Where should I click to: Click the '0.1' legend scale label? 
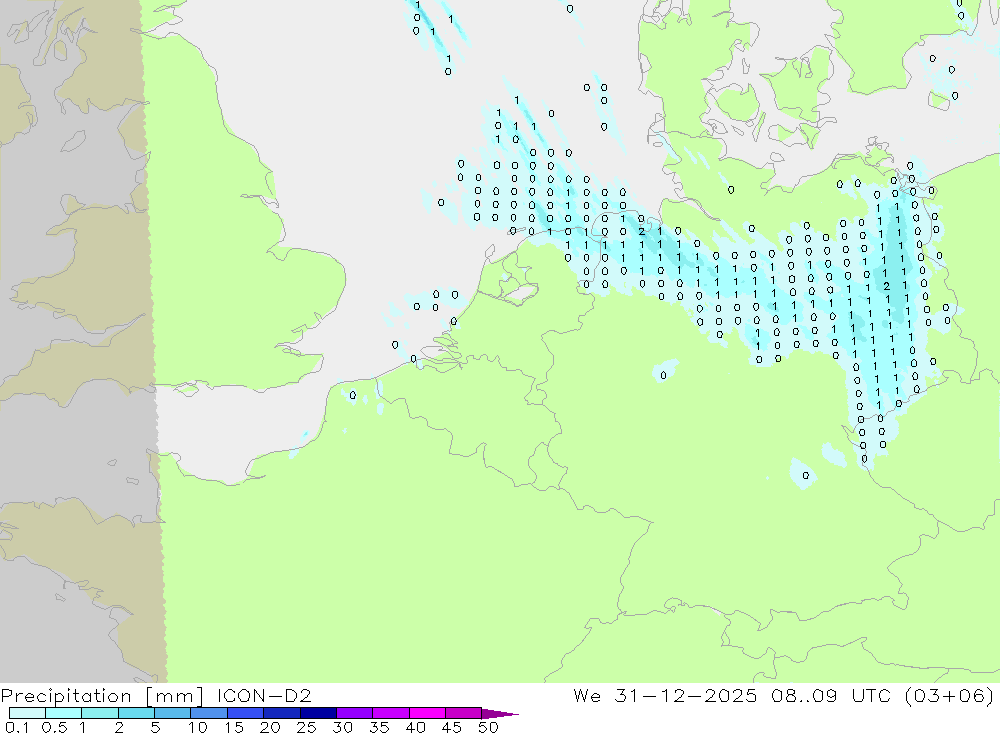tap(16, 727)
